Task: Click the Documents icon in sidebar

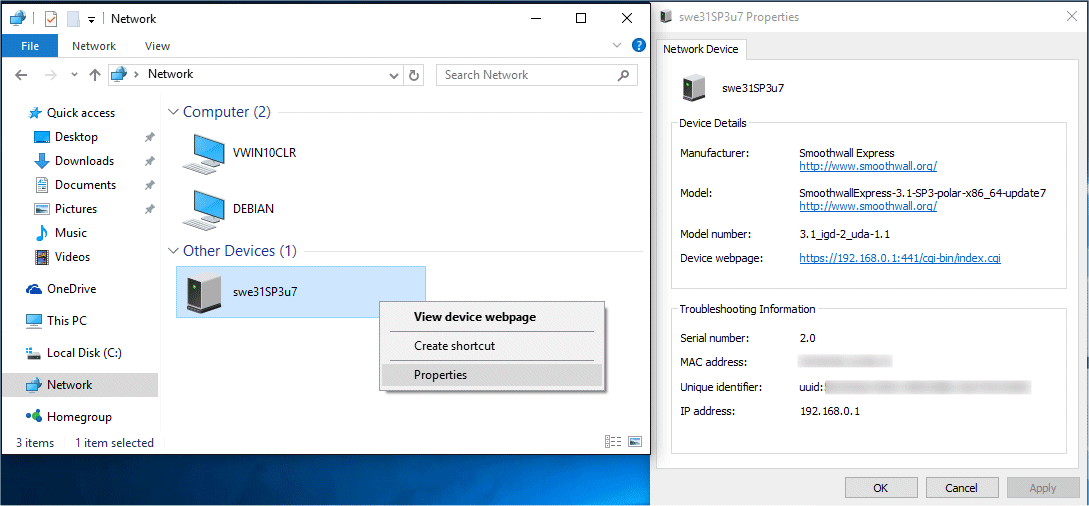Action: click(42, 185)
